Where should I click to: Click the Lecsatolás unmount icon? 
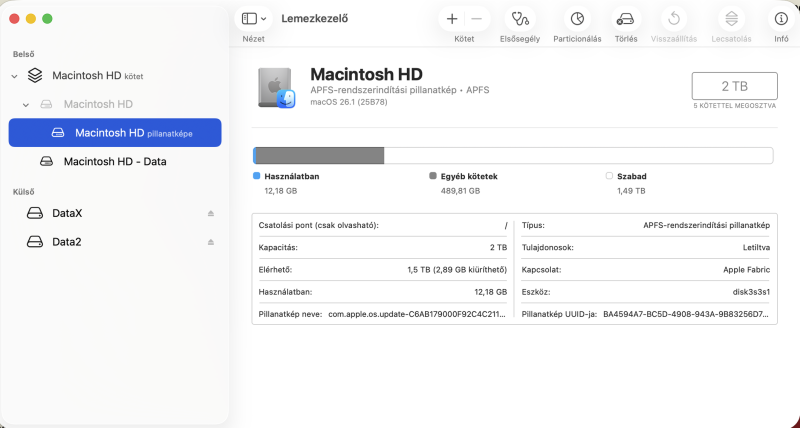click(x=731, y=19)
